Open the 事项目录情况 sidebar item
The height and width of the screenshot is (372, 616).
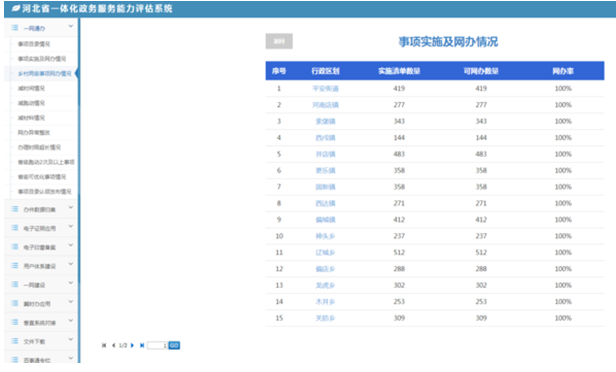pyautogui.click(x=34, y=44)
